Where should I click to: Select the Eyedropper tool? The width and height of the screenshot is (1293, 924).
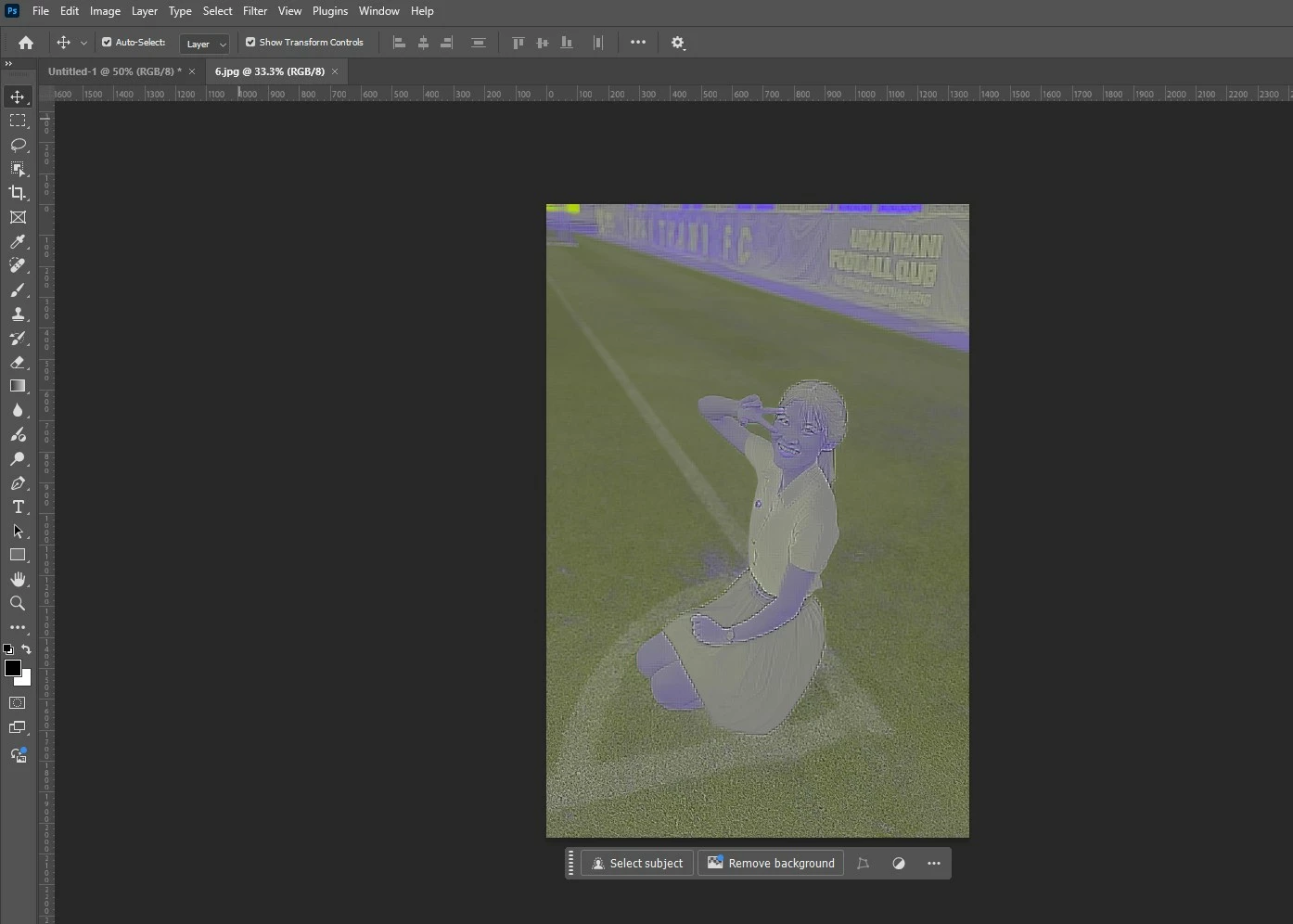(x=18, y=241)
